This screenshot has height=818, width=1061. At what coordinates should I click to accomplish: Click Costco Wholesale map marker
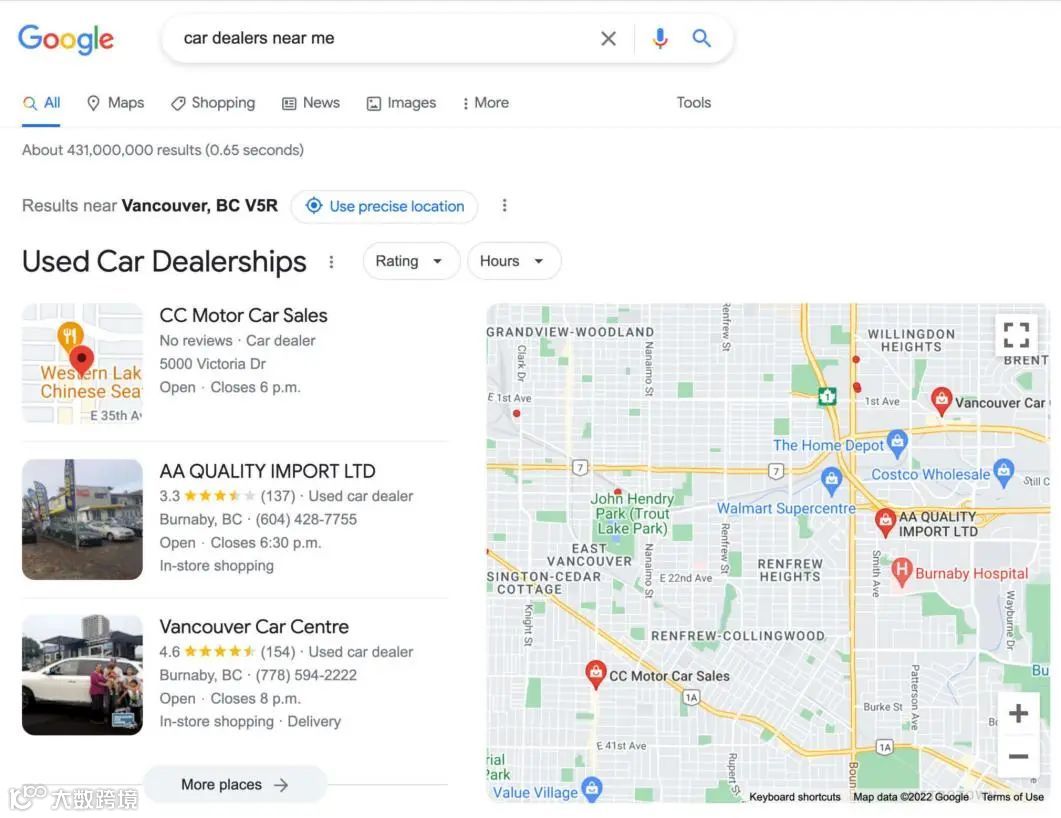click(1004, 472)
